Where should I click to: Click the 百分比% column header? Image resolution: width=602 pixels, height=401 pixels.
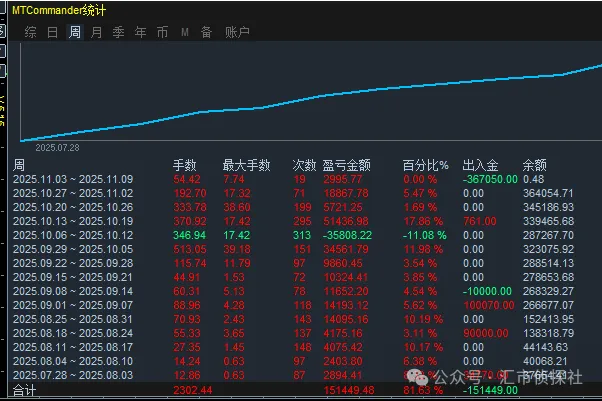(x=426, y=165)
